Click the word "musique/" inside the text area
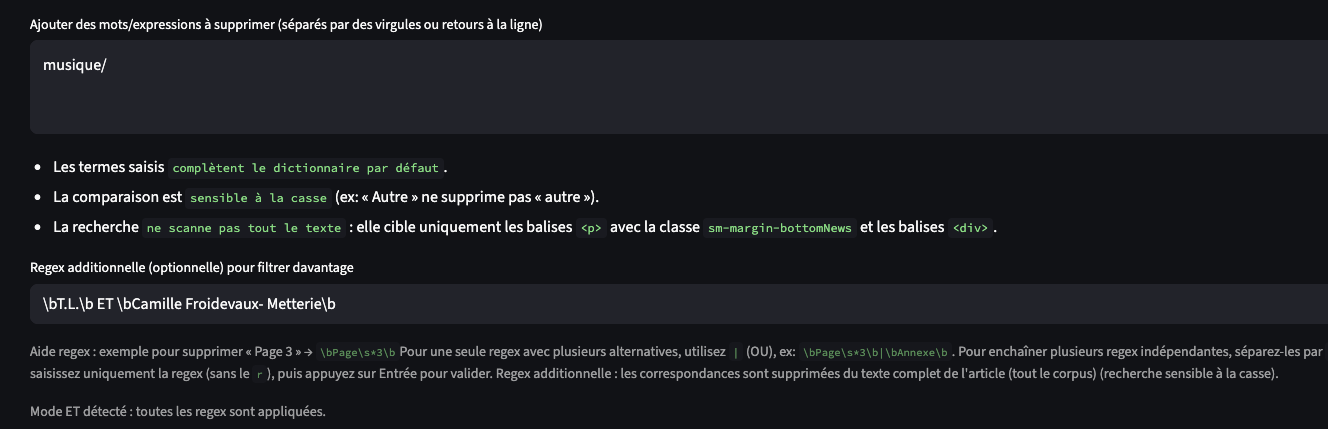The height and width of the screenshot is (429, 1328). click(75, 65)
